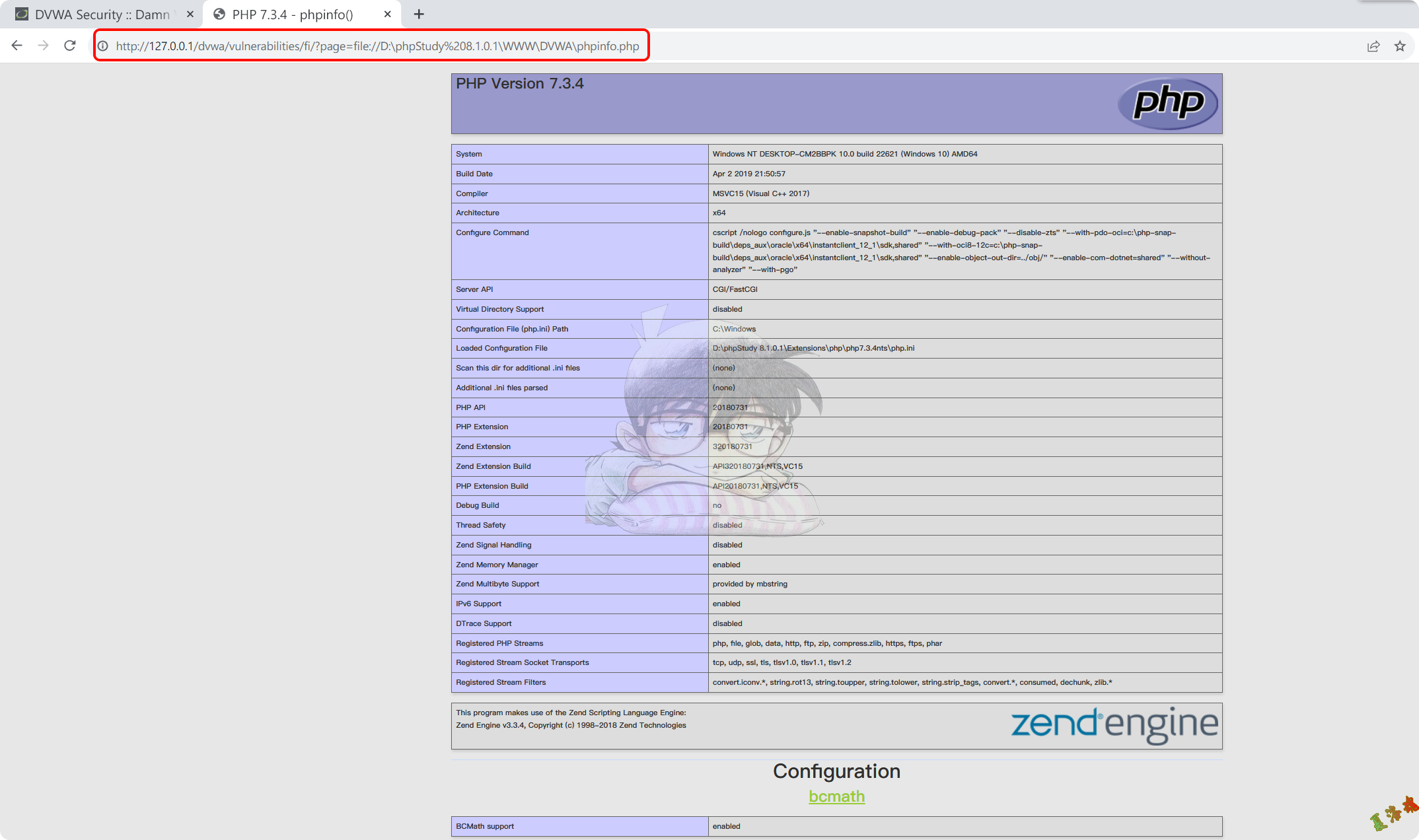Click the Server API label

pos(474,289)
